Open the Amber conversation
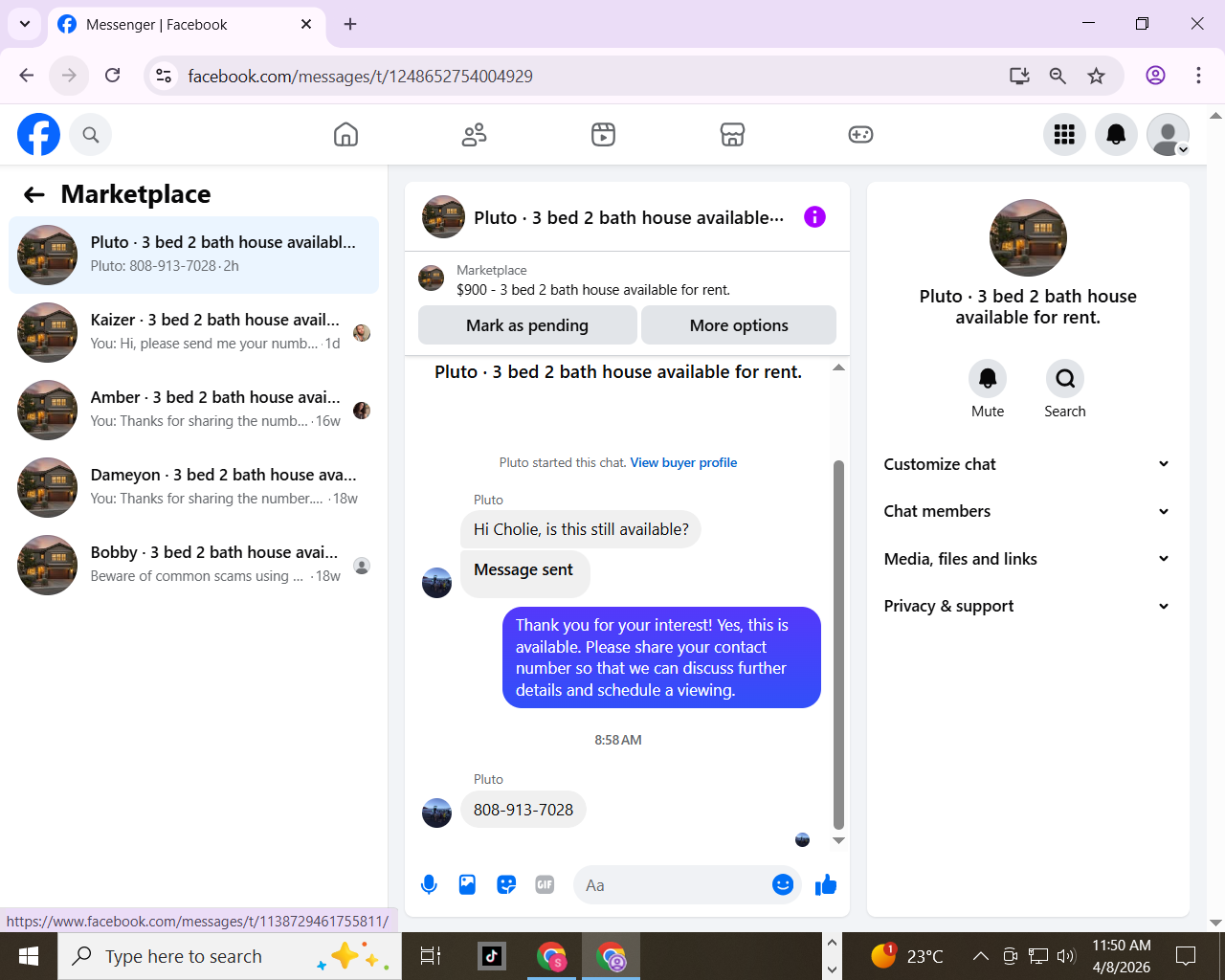This screenshot has height=980, width=1225. pos(194,410)
